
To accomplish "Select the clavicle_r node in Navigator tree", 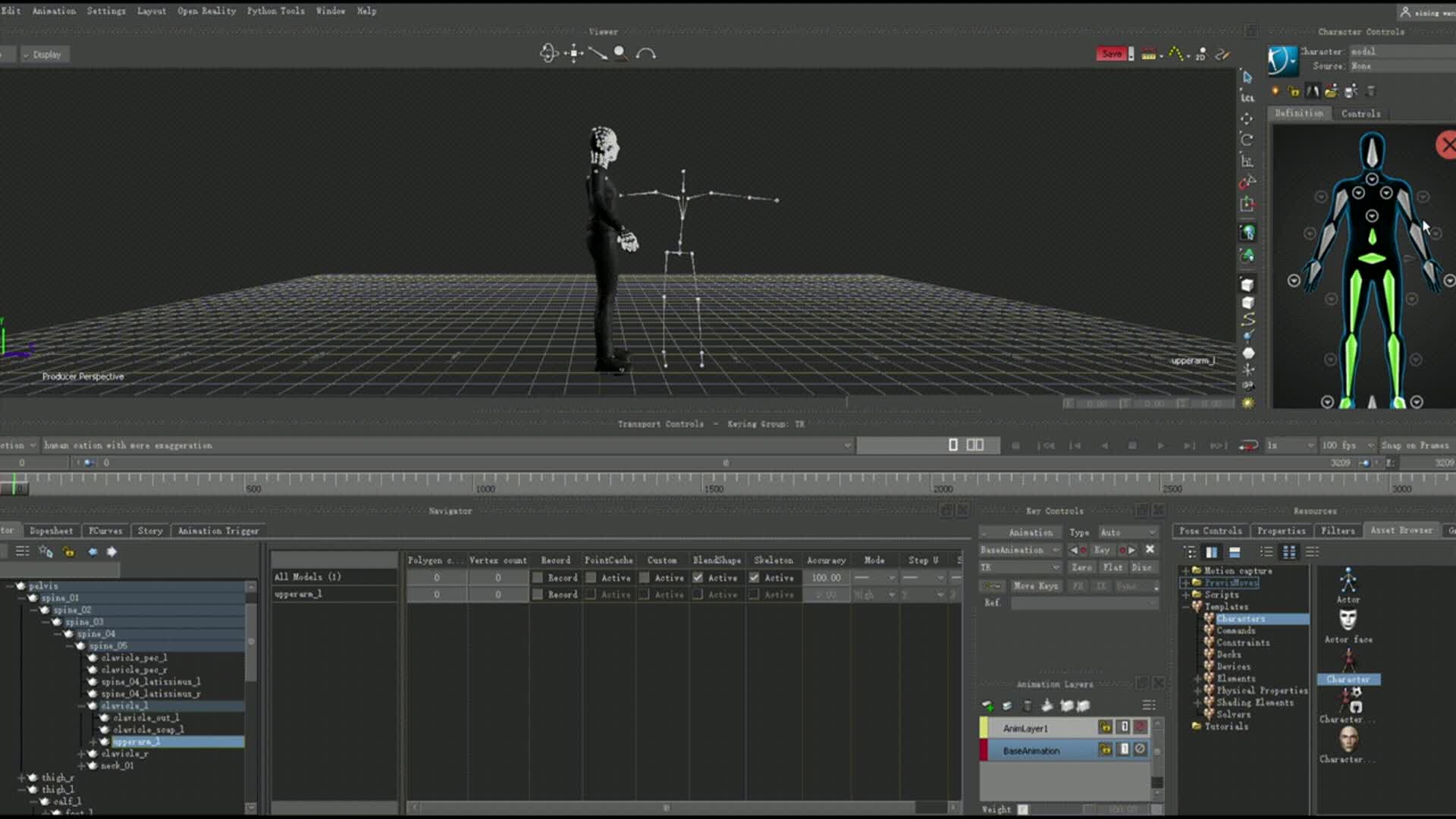I will [124, 754].
